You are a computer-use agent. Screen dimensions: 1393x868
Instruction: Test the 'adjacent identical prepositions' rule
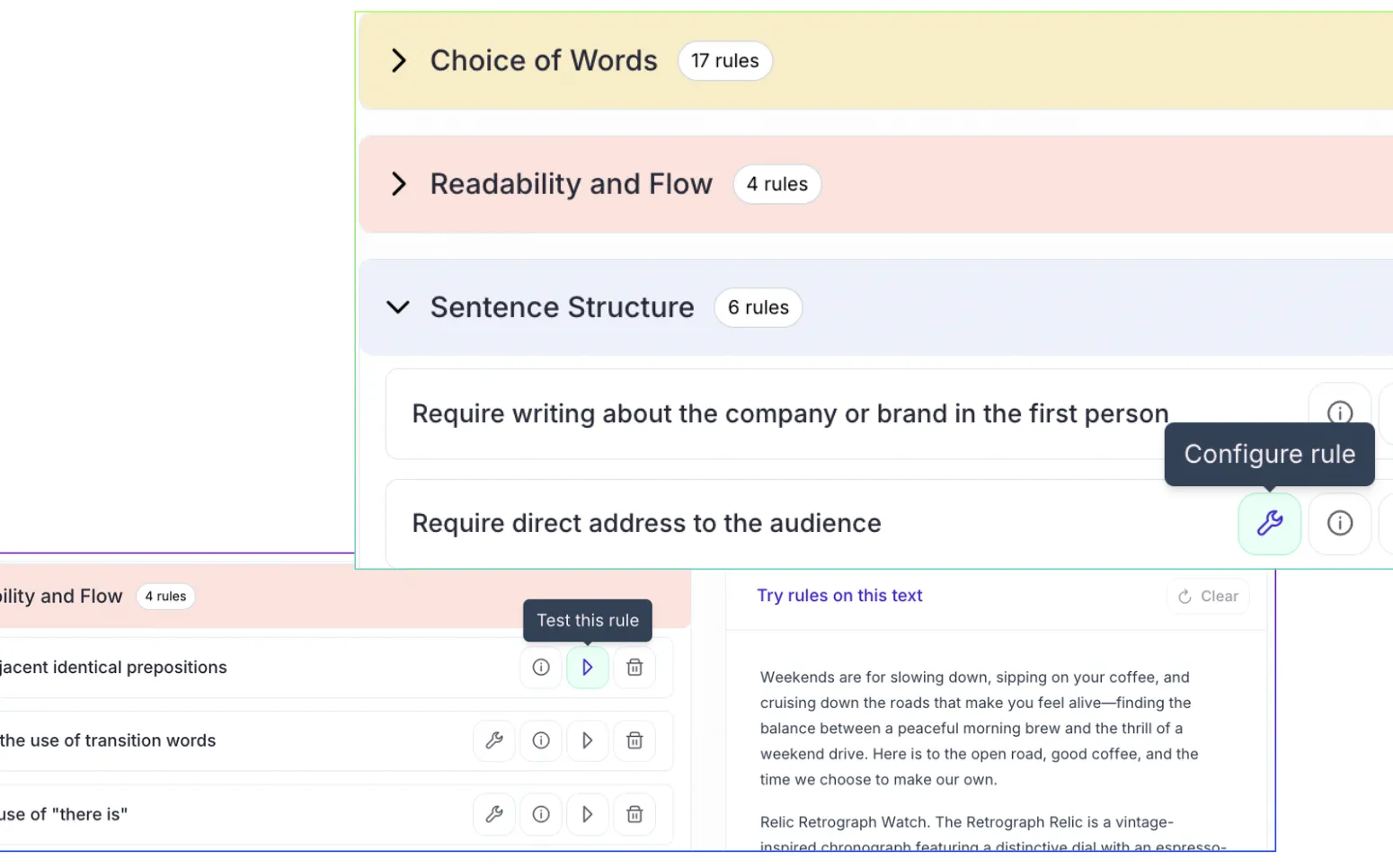click(x=587, y=667)
